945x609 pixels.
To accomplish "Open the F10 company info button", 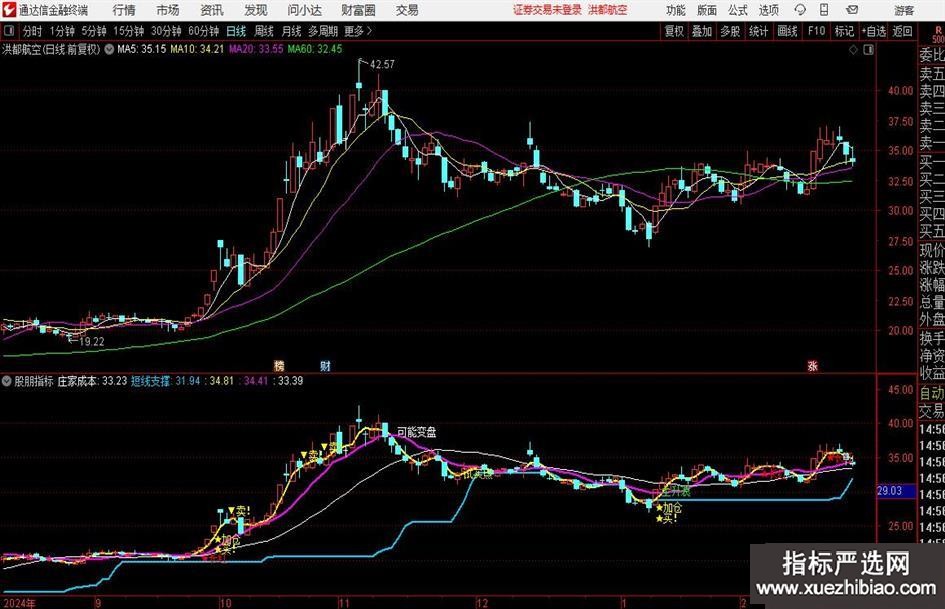I will [816, 31].
